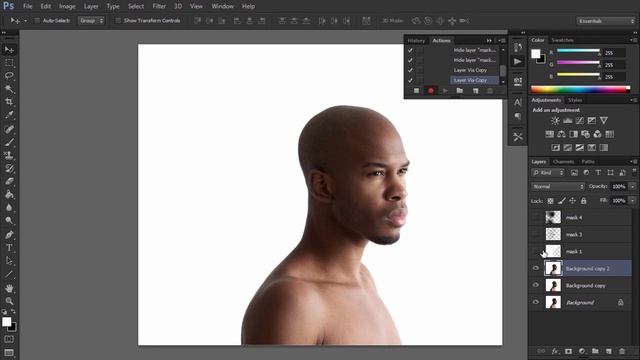
Task: Open the Fill slider arrow
Action: (x=632, y=200)
